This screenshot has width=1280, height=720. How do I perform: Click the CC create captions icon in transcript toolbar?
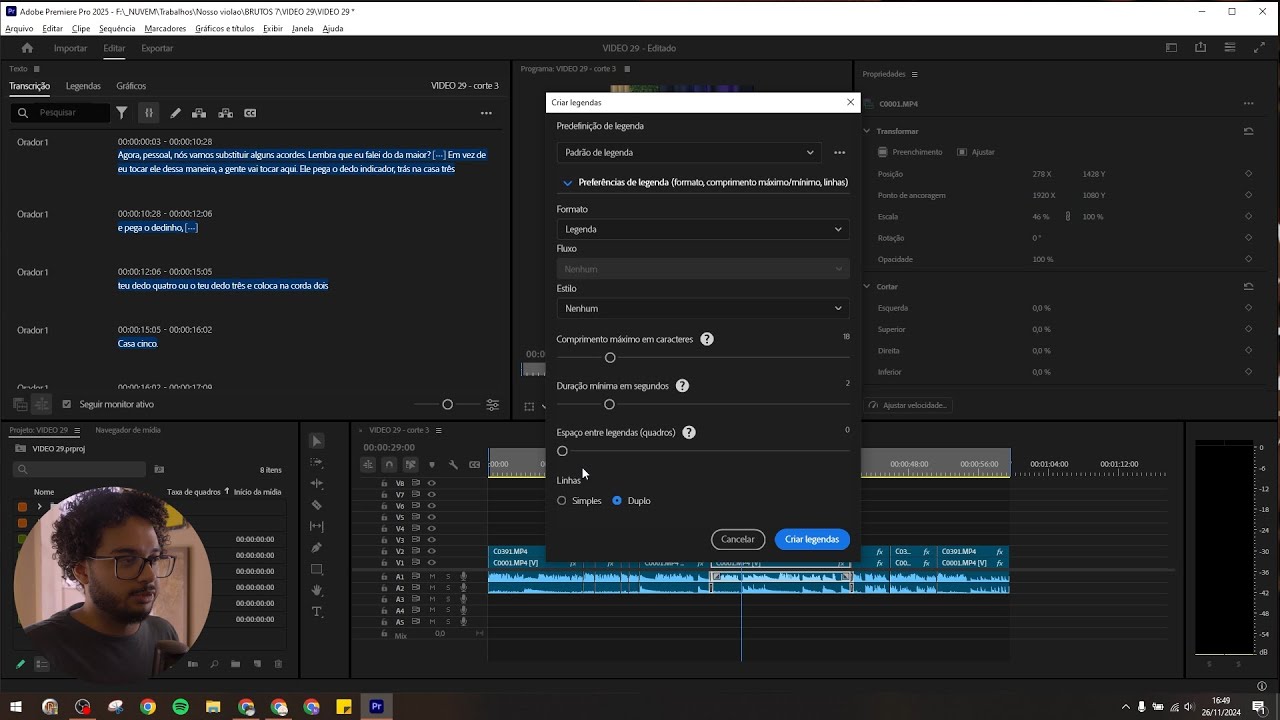pyautogui.click(x=250, y=113)
